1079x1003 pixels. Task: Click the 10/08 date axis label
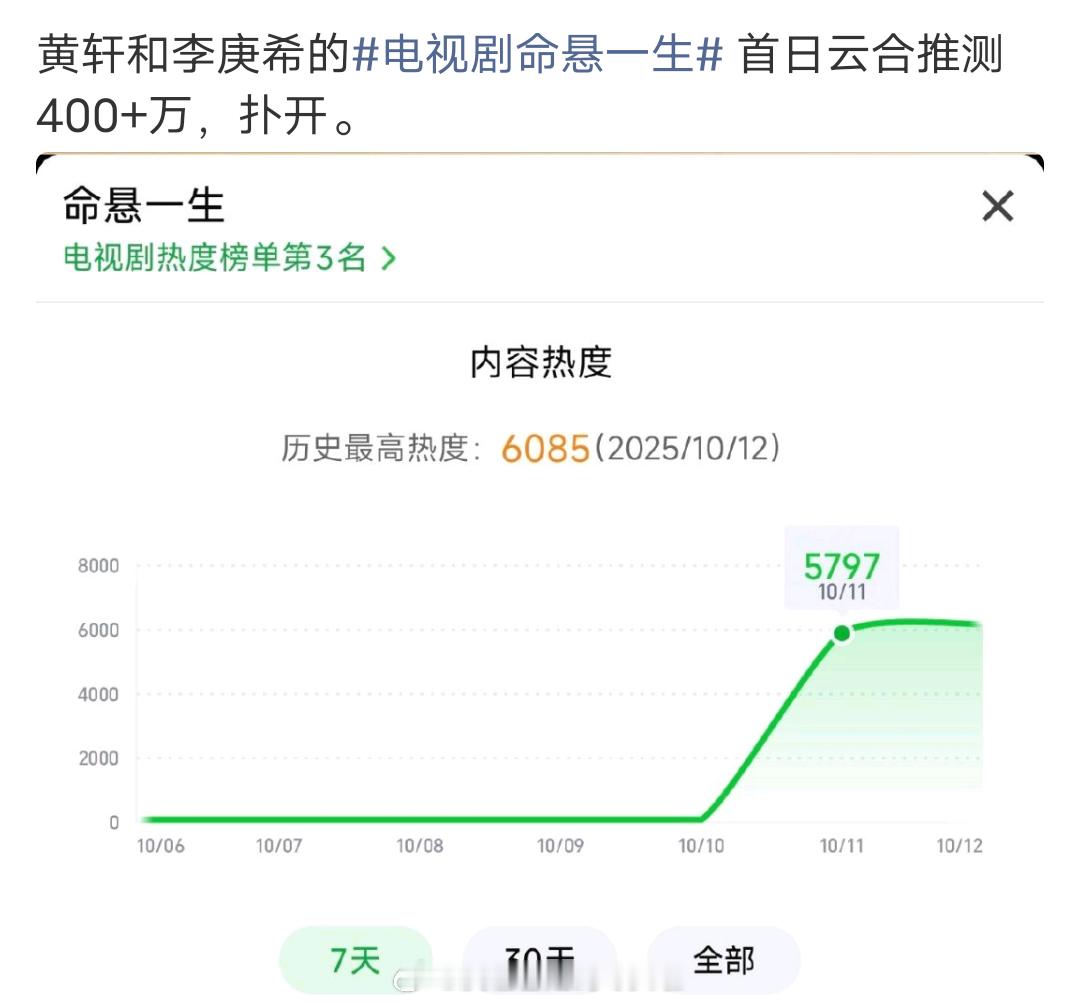click(420, 845)
